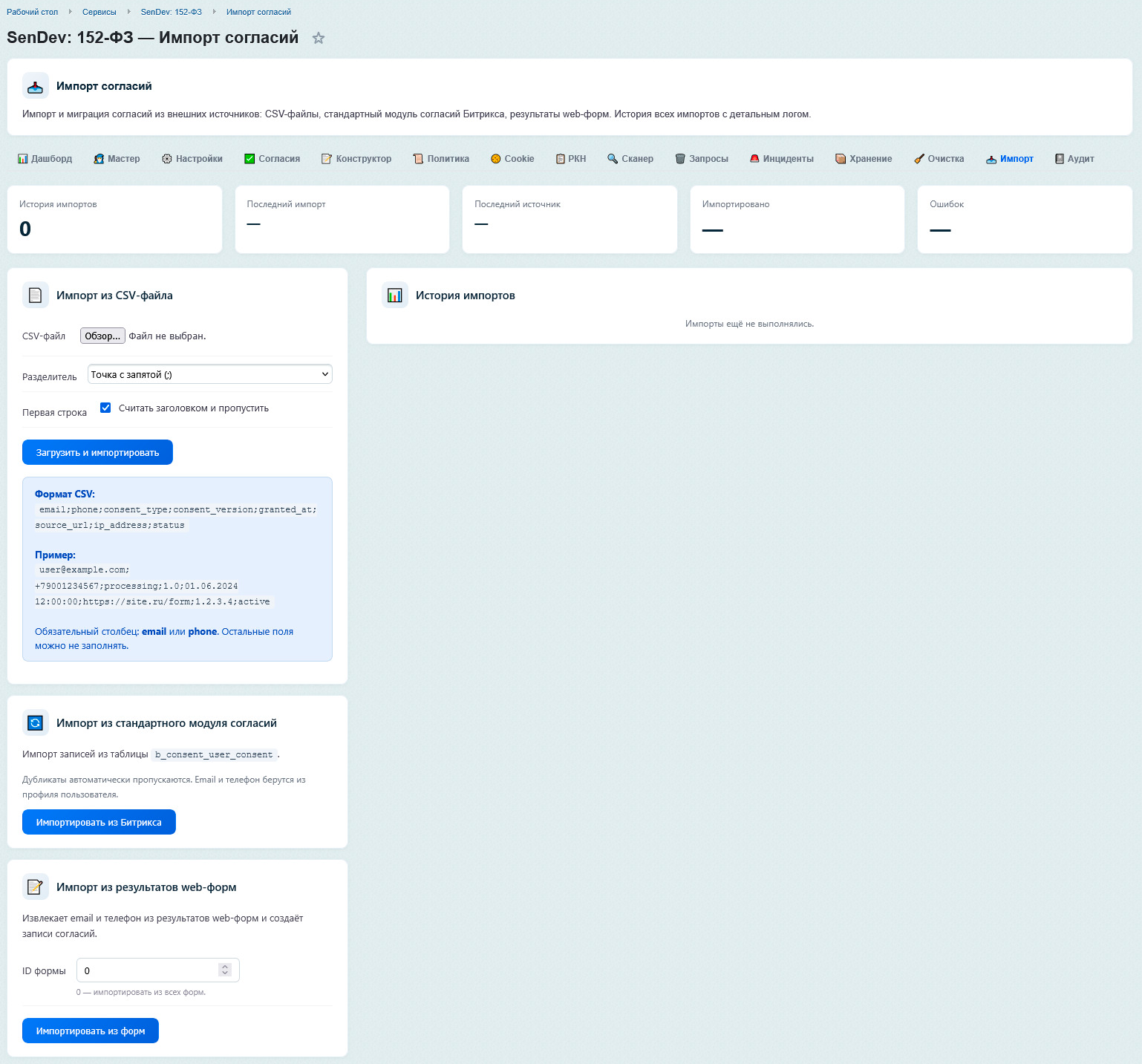Open the Дашборд tab icon
1142x1064 pixels.
click(22, 159)
